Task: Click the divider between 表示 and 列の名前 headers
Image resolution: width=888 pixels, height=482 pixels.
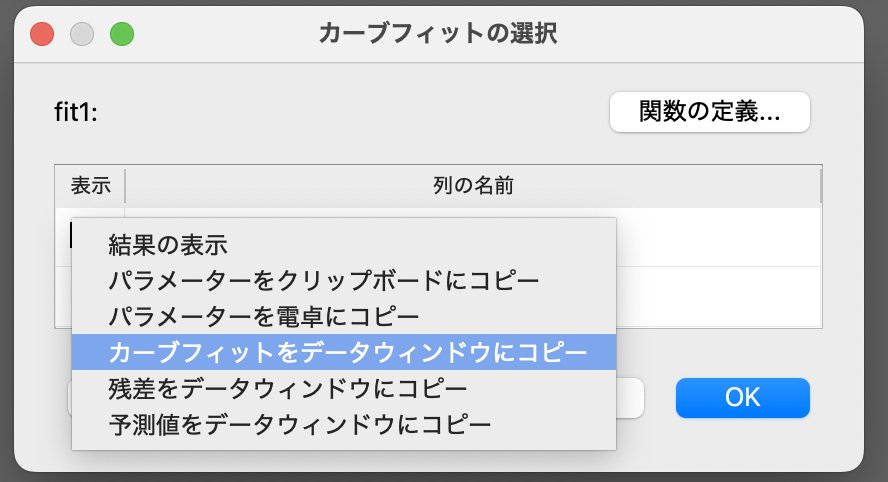Action: 125,186
